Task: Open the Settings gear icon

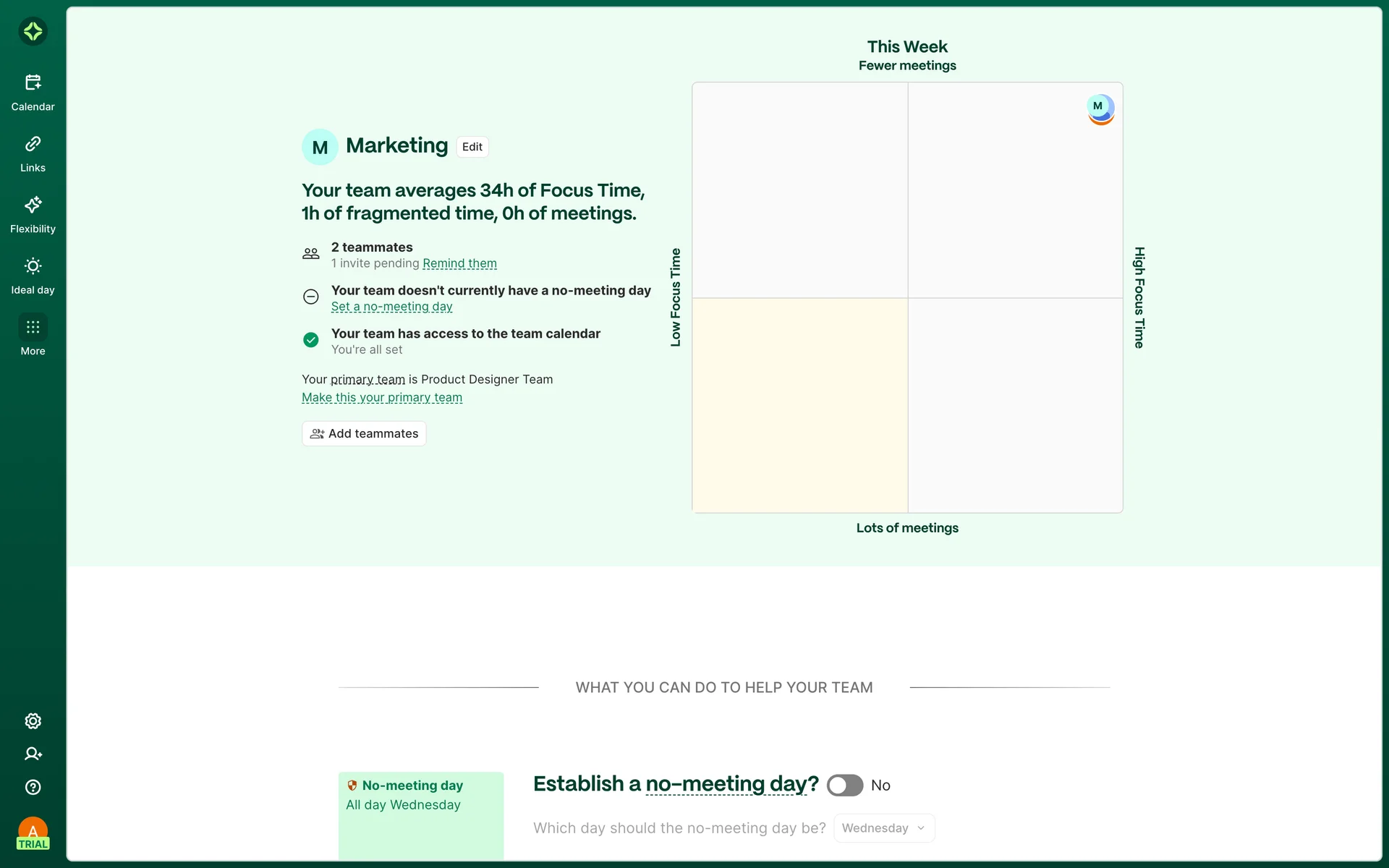Action: pyautogui.click(x=33, y=721)
